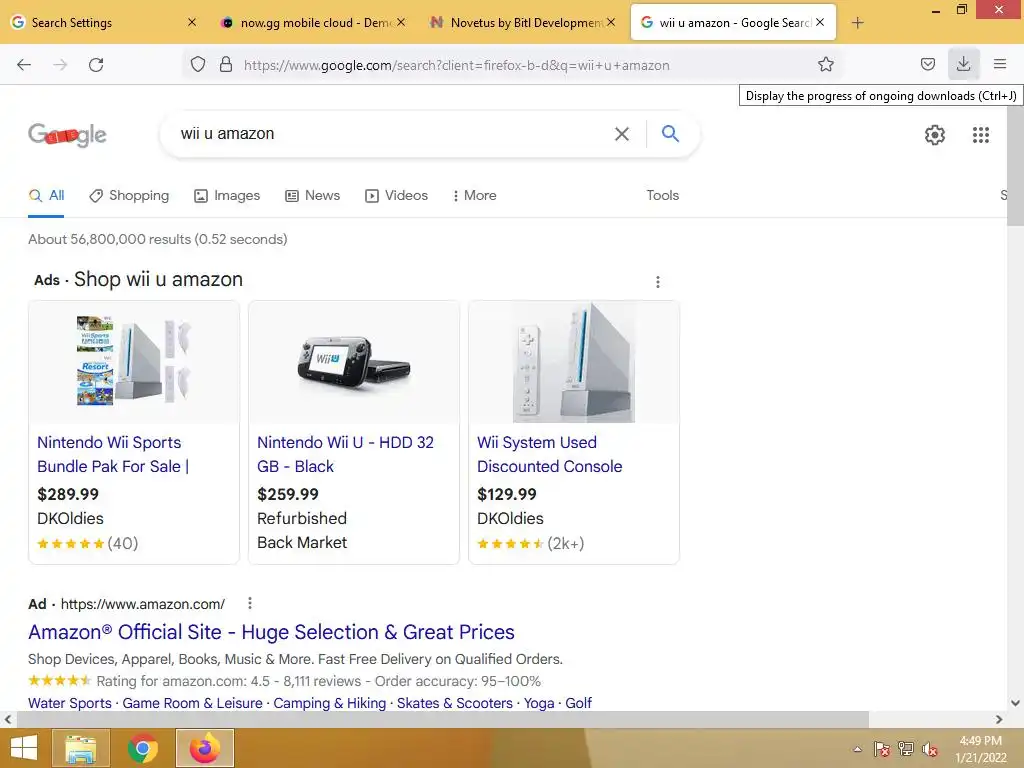Open Google search settings gear
Screen dimensions: 1024x768
click(935, 135)
